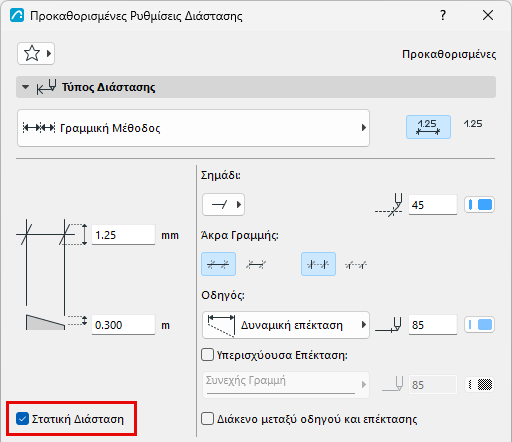Viewport: 512px width, 442px height.
Task: Select dimension text above line icon
Action: (428, 127)
